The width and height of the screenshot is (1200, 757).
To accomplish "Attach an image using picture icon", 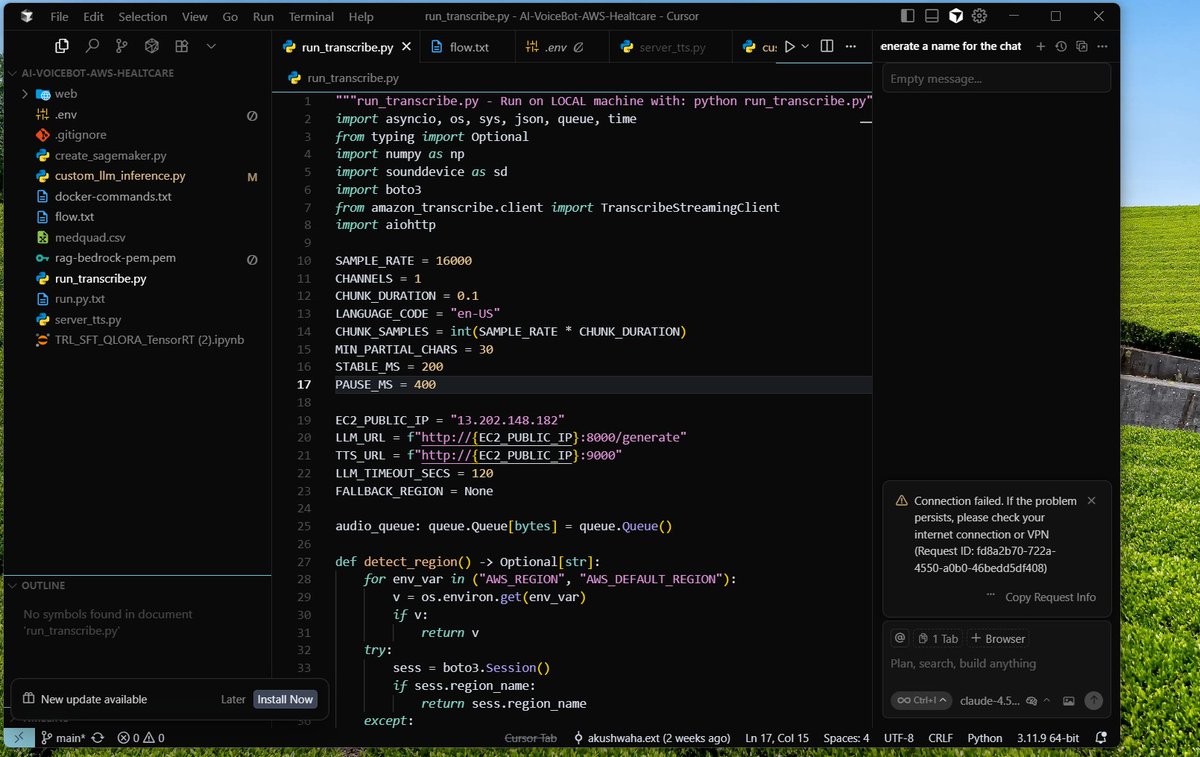I will click(x=1068, y=701).
